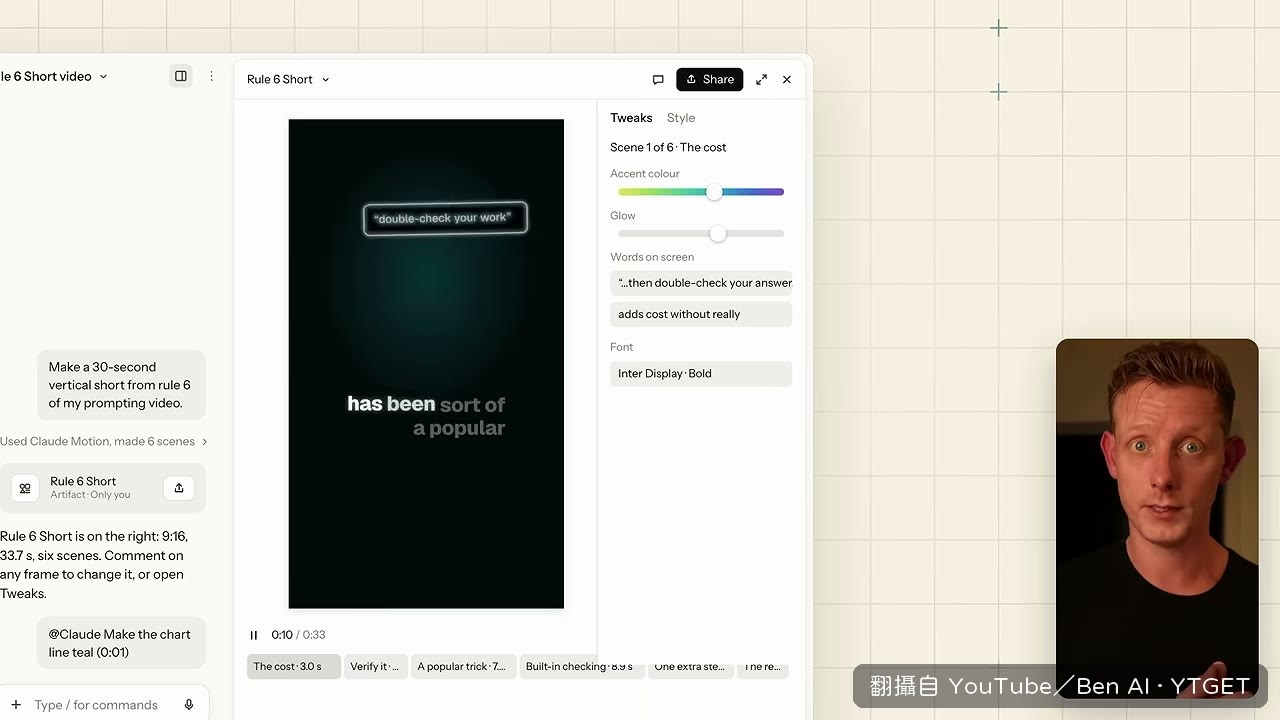This screenshot has height=720, width=1280.
Task: Select the 'Built-in checking · 8.9 s' scene chip
Action: point(581,667)
